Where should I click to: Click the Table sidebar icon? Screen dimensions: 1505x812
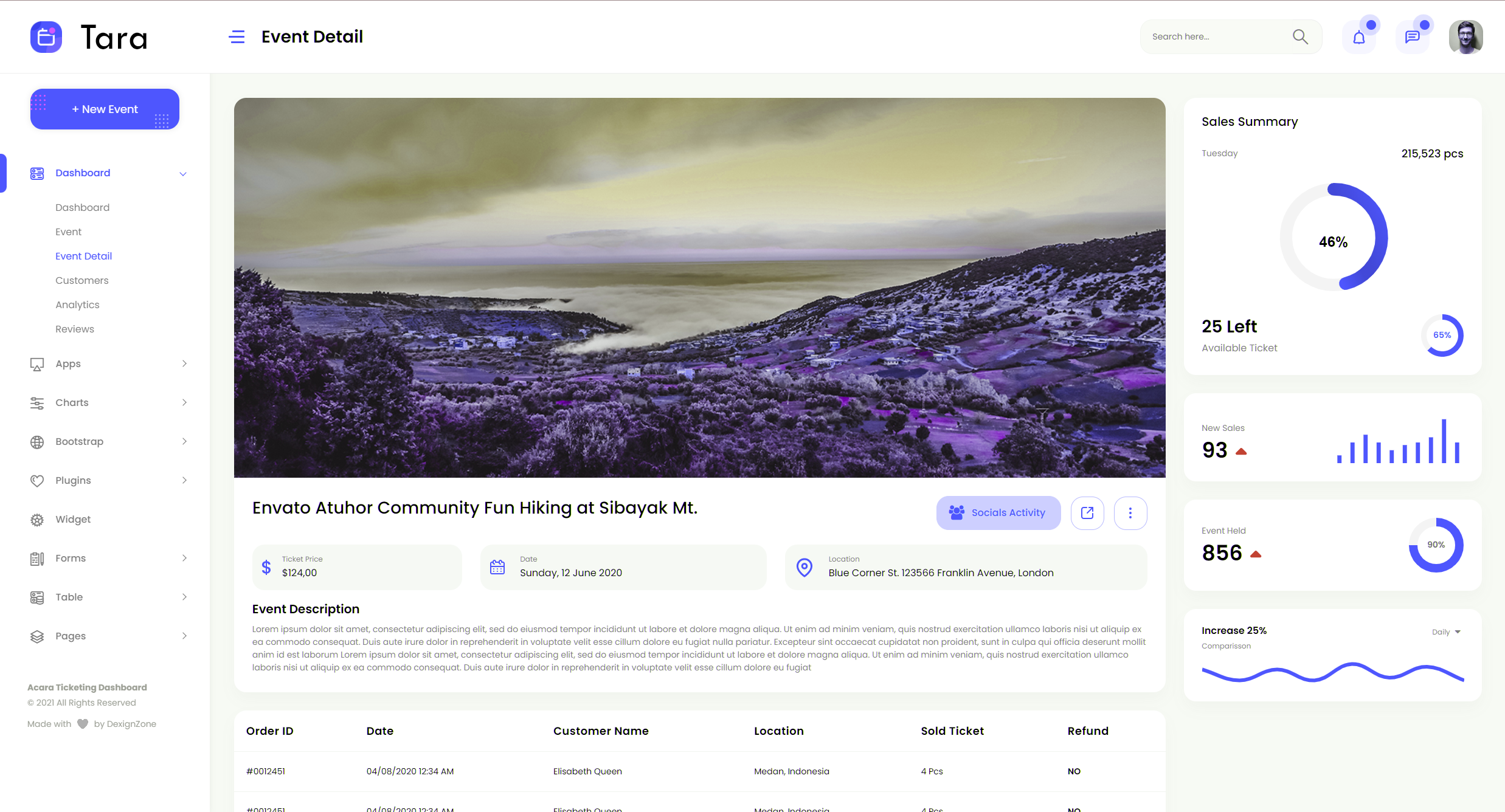37,597
